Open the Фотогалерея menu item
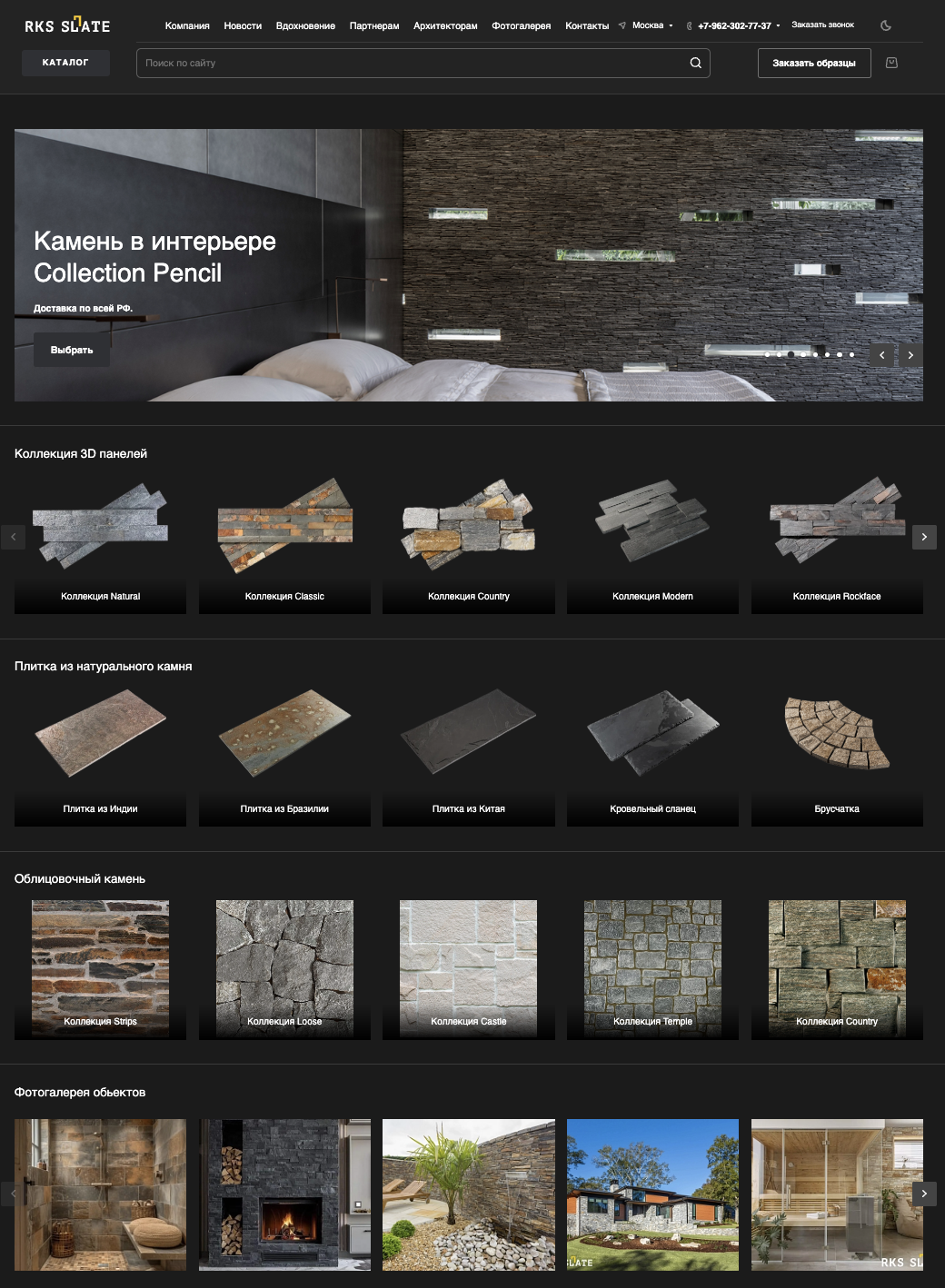Image resolution: width=945 pixels, height=1288 pixels. pyautogui.click(x=522, y=25)
